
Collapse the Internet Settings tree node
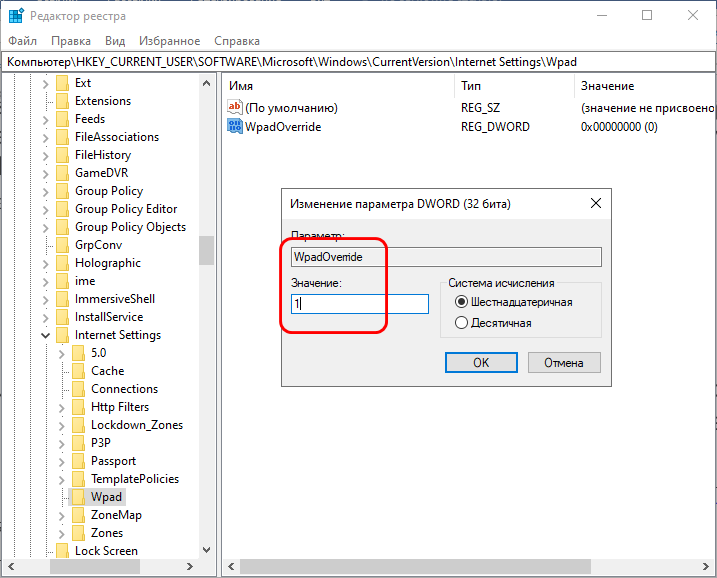(45, 336)
